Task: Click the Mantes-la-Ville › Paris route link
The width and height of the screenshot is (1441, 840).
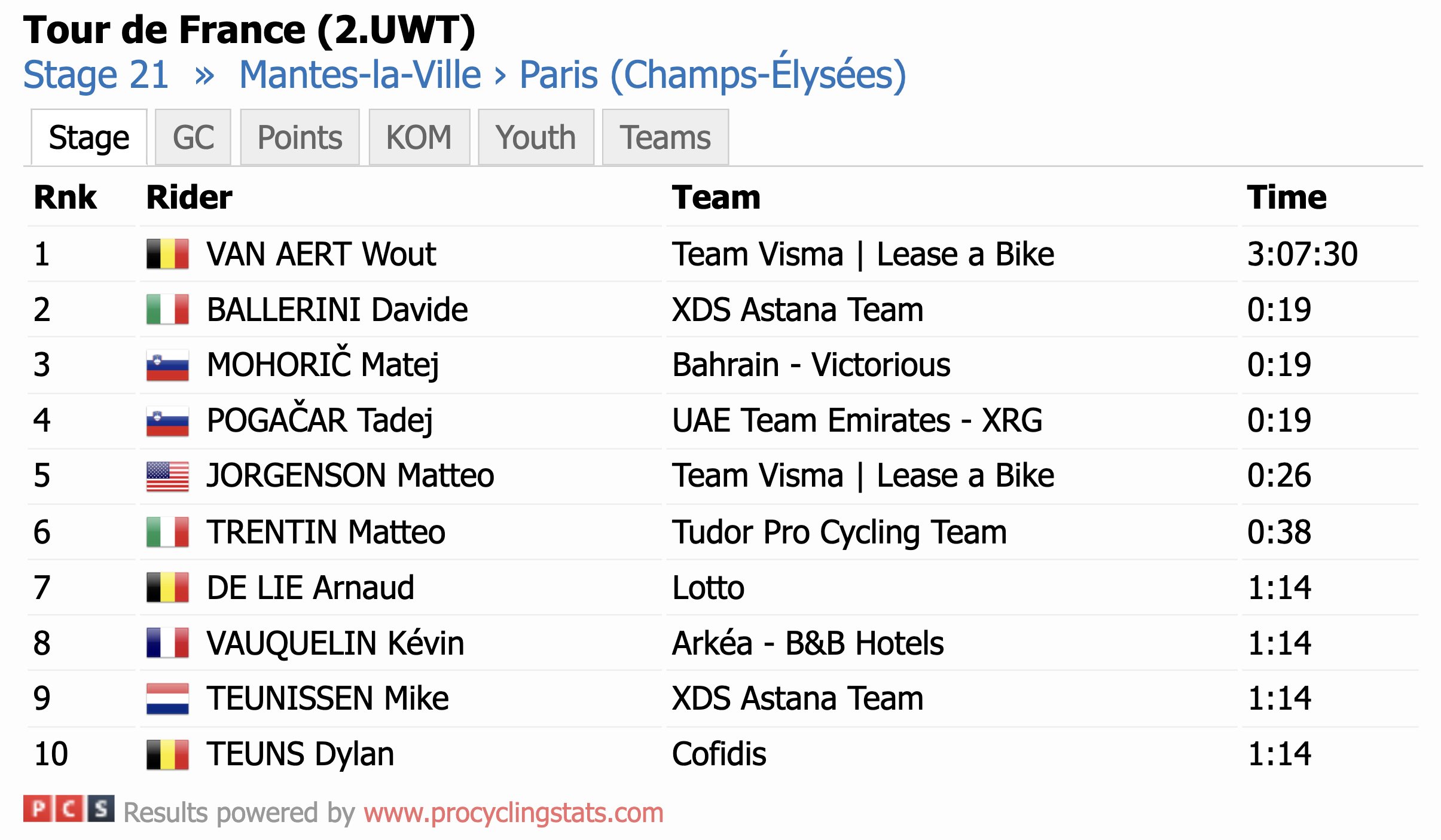Action: (572, 74)
